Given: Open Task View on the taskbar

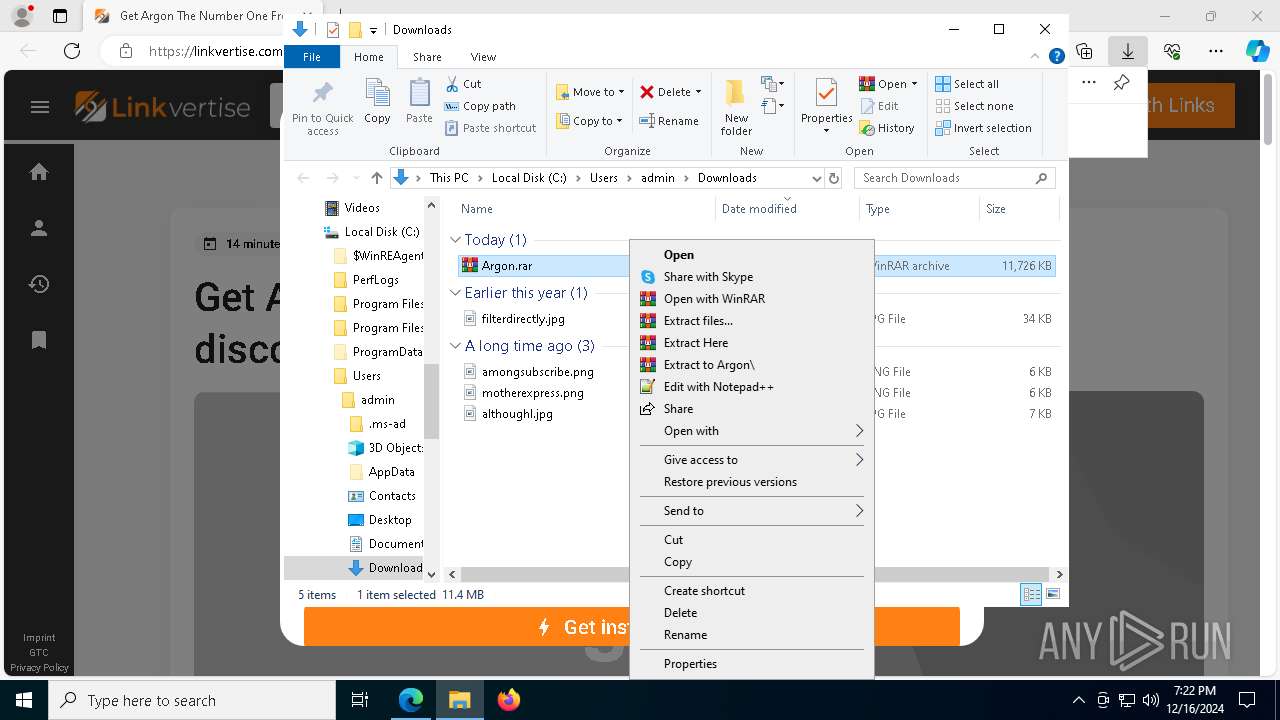Looking at the screenshot, I should (360, 700).
